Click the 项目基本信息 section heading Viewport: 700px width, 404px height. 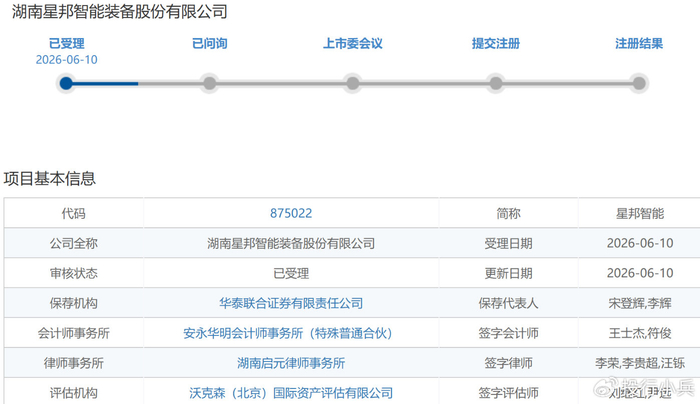pyautogui.click(x=50, y=179)
